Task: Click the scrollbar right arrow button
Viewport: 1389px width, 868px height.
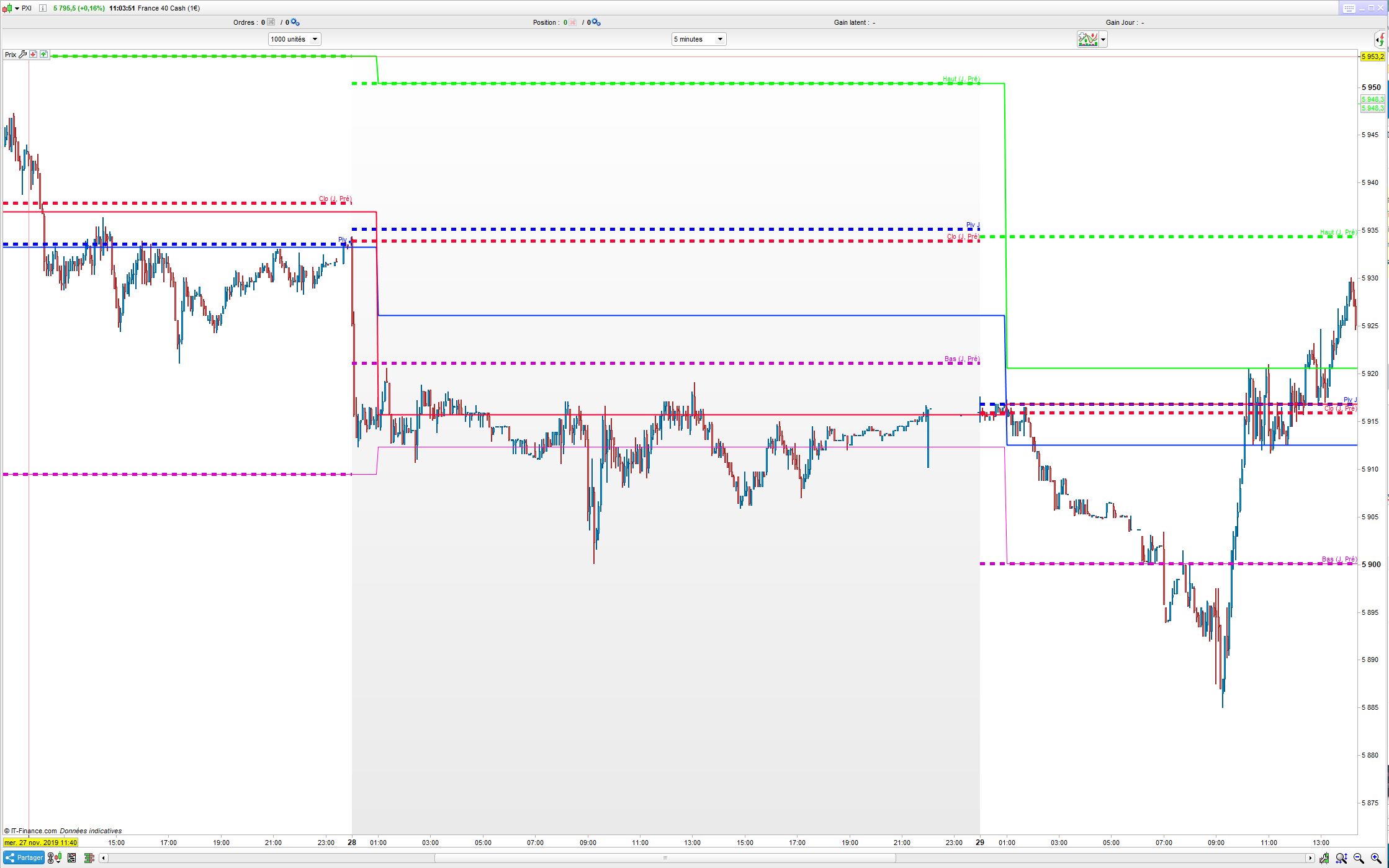Action: 1310,858
